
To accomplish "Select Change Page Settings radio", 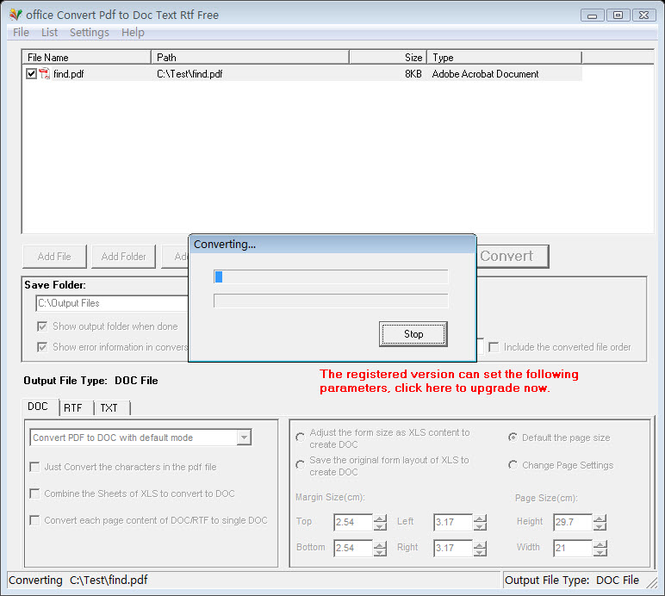I will (513, 465).
